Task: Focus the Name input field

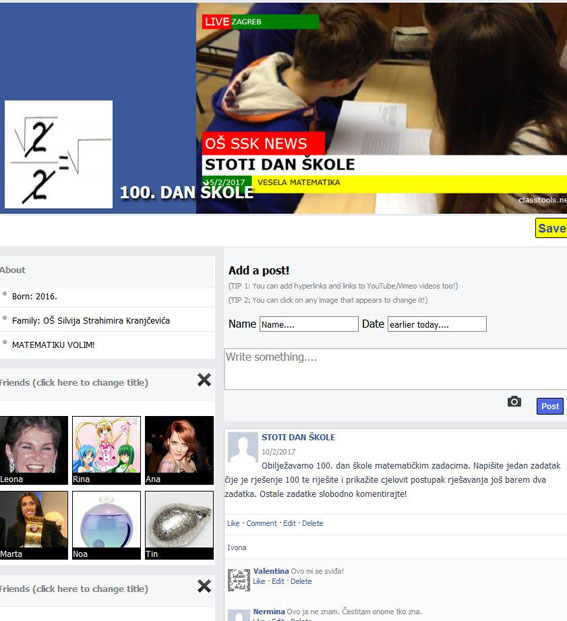Action: point(309,324)
